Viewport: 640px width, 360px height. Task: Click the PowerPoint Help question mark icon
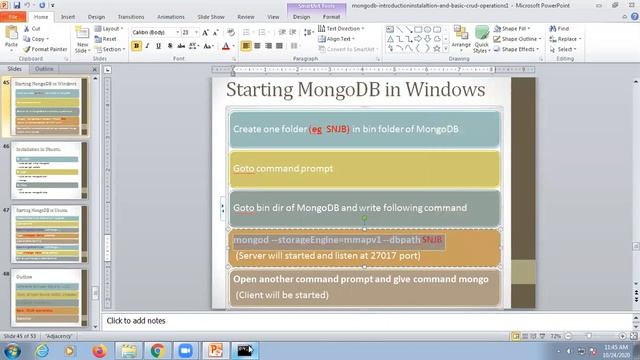[635, 17]
